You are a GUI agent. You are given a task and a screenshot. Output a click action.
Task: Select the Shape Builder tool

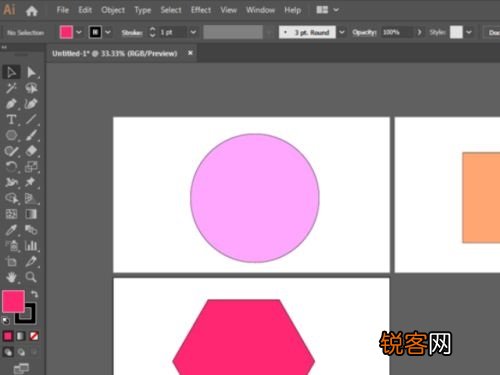coord(11,198)
